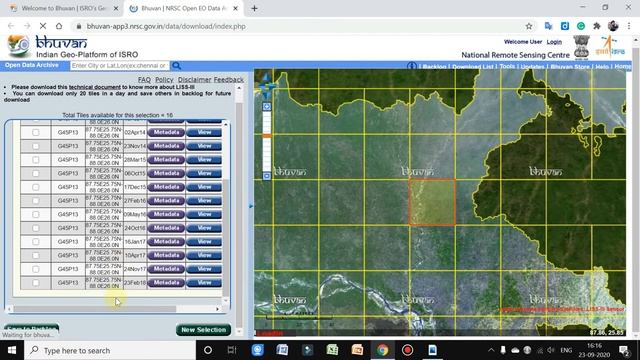Click the tile table horizontal scrollbar
The width and height of the screenshot is (640, 360).
[95, 309]
